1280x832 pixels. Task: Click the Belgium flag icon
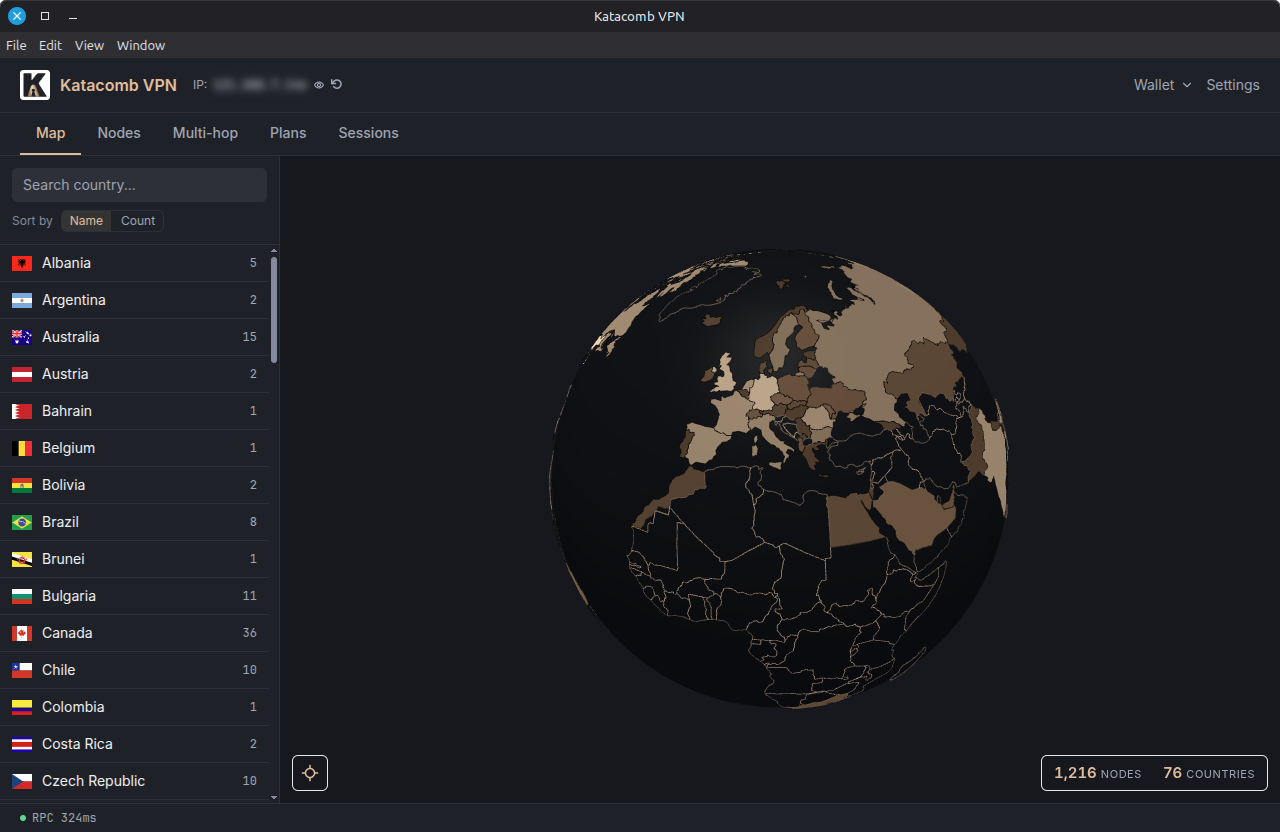point(22,448)
